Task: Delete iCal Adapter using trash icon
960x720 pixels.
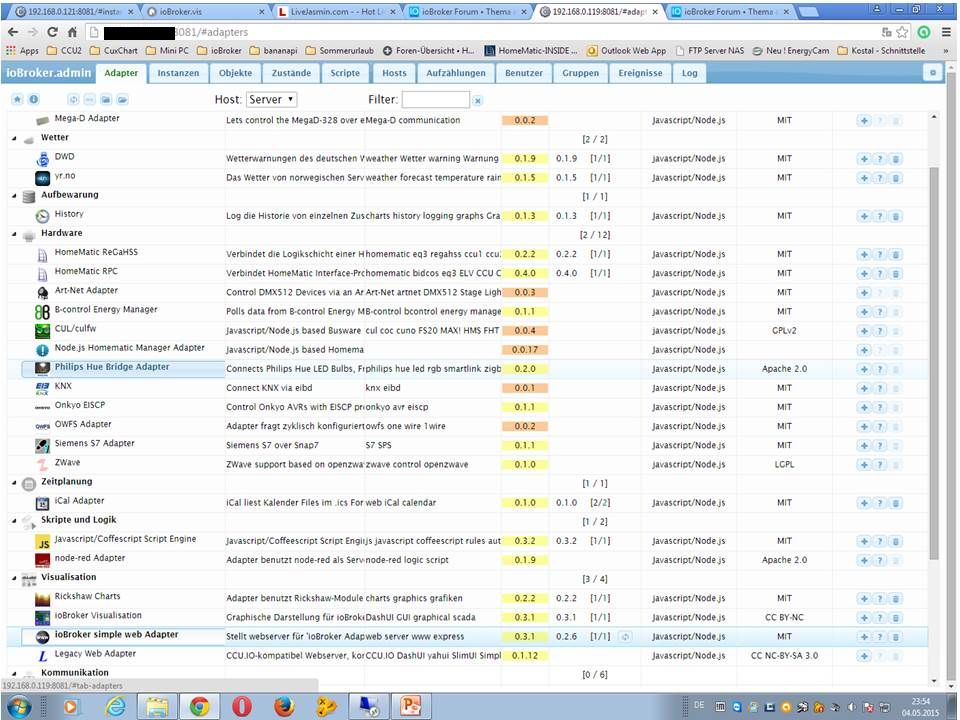Action: click(x=896, y=503)
